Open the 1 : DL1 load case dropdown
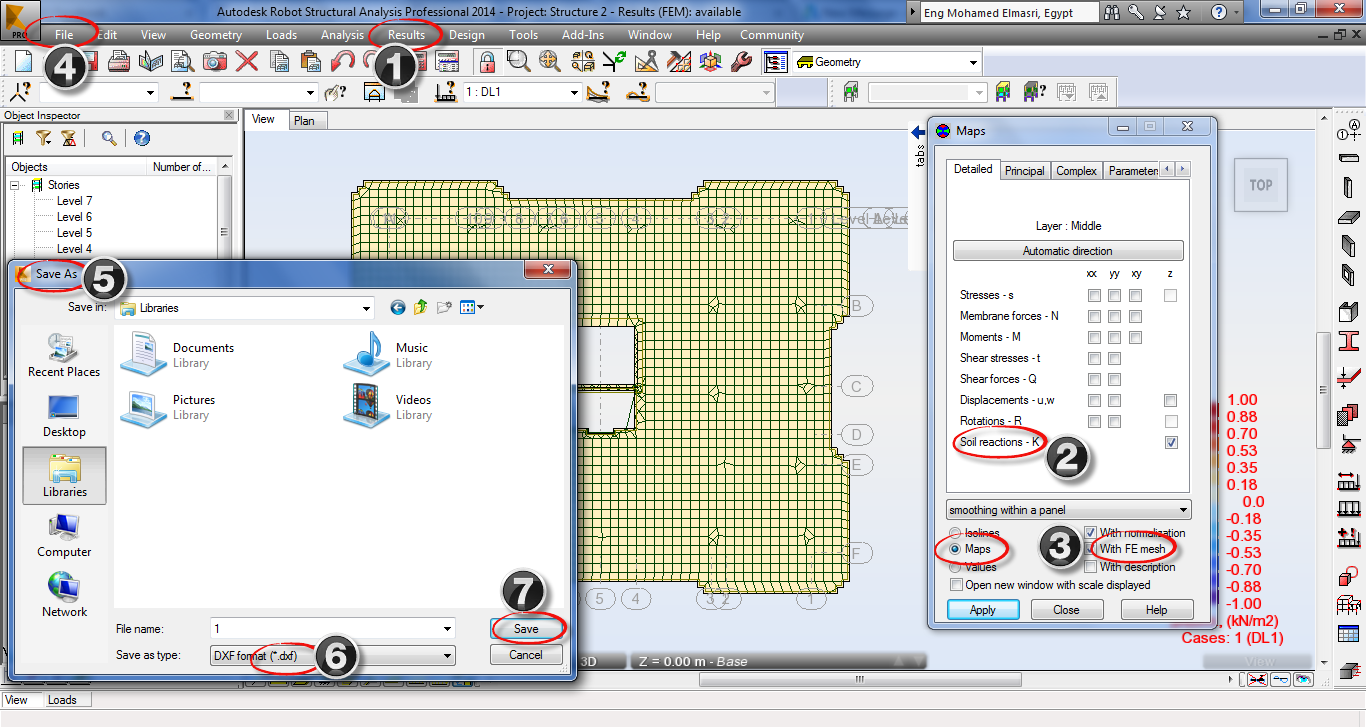This screenshot has width=1366, height=727. [574, 92]
